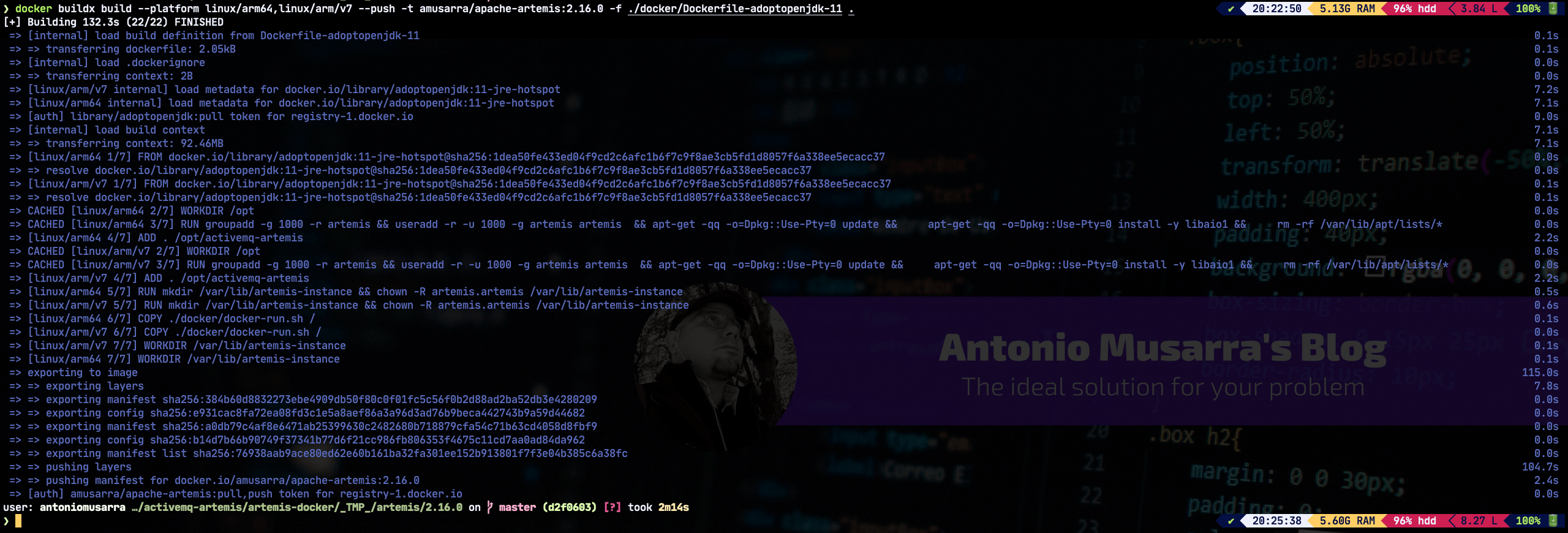Click linux/arm/v7 6/7 COPY docker-run.sh line
Image resolution: width=1568 pixels, height=533 pixels.
(165, 332)
